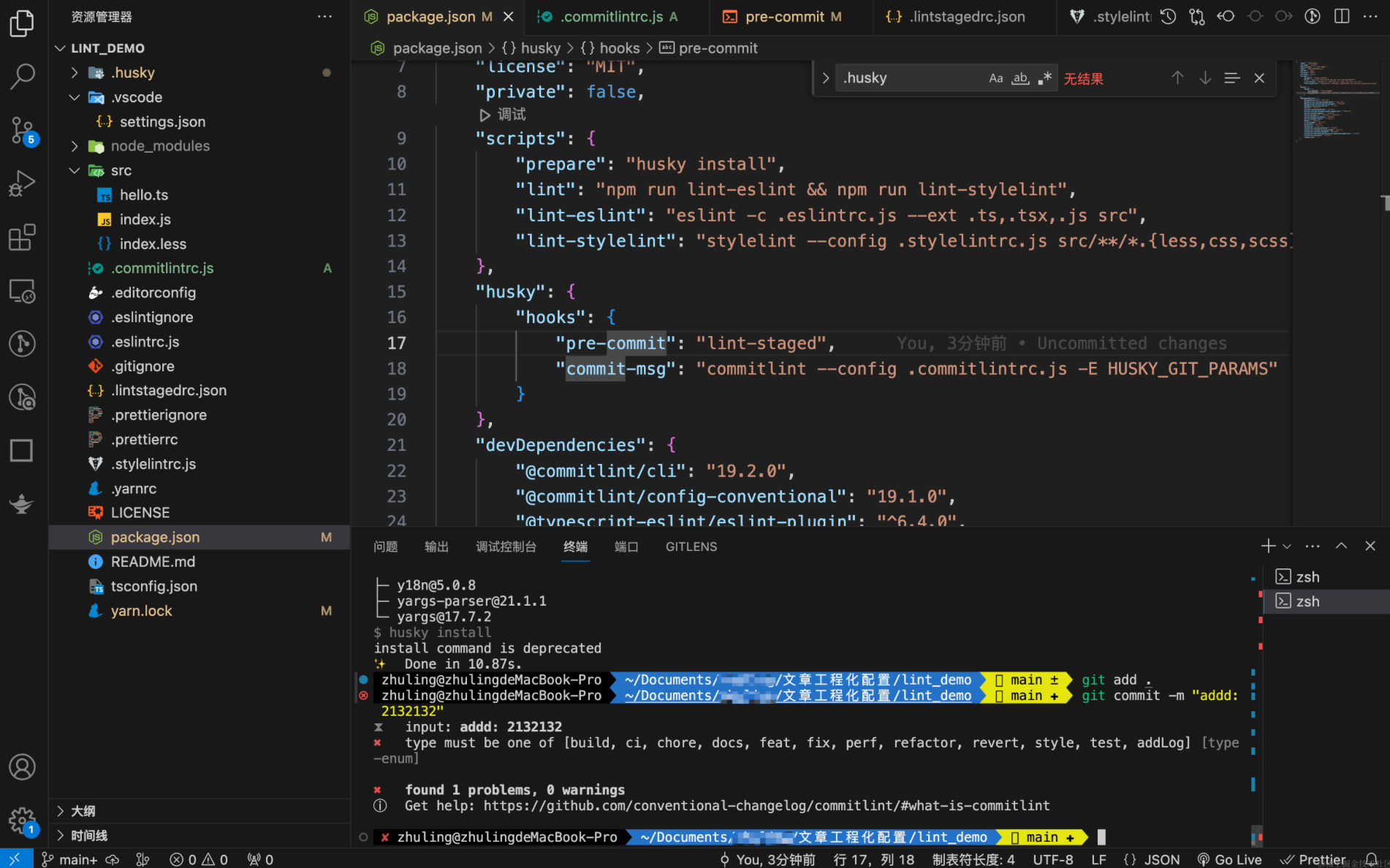Open the 调试控制台 debug console tab
1390x868 pixels.
point(506,547)
